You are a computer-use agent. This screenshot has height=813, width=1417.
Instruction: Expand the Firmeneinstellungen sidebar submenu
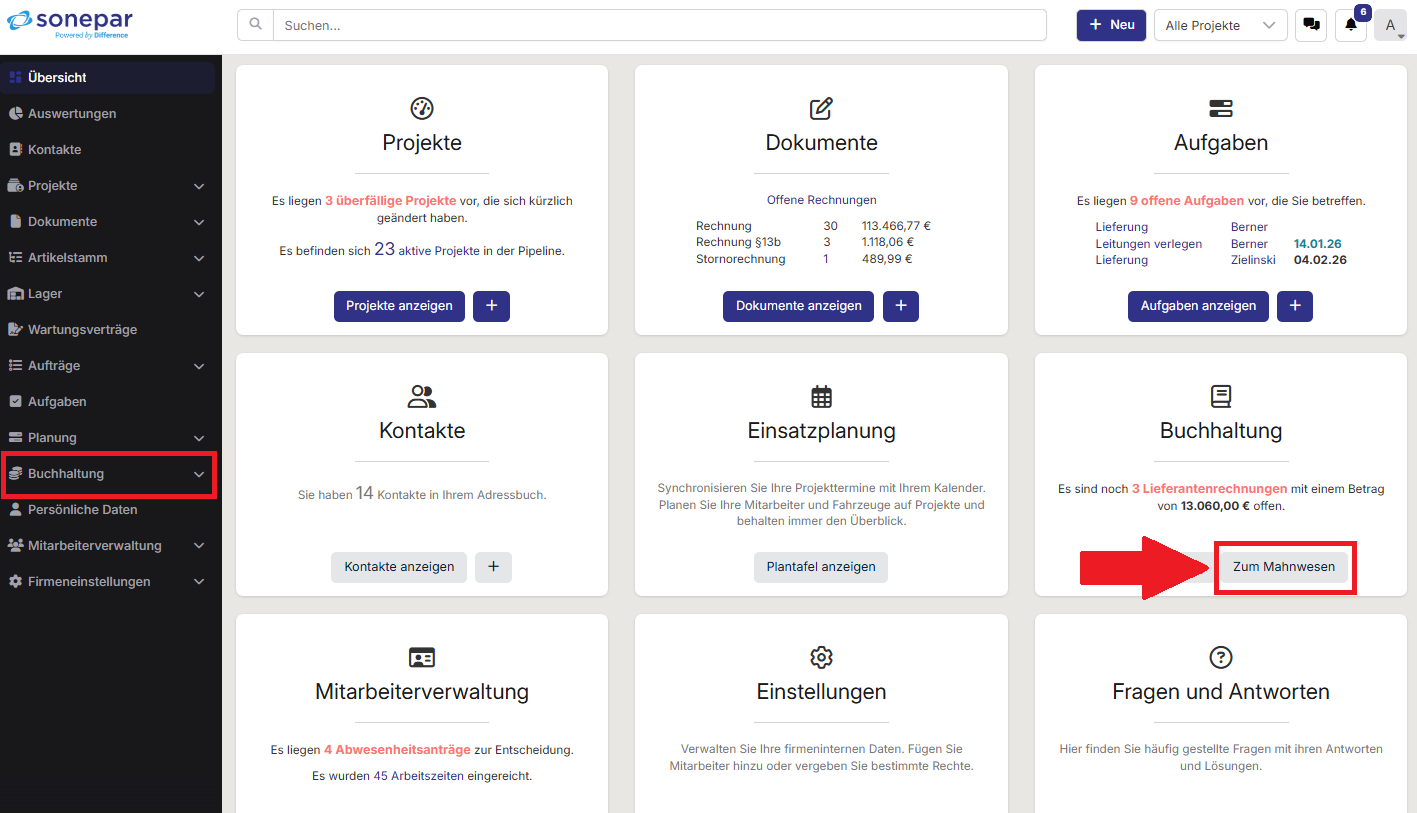click(199, 582)
